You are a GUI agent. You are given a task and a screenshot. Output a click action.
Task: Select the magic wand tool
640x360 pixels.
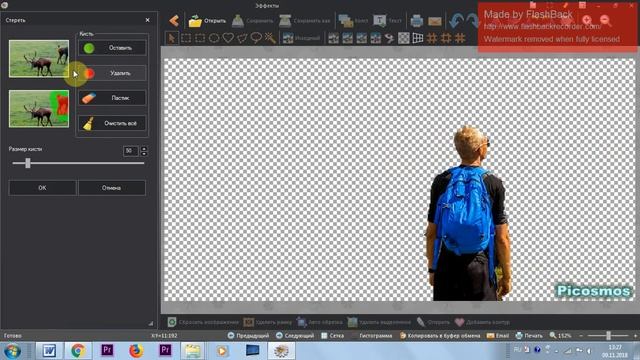point(270,38)
